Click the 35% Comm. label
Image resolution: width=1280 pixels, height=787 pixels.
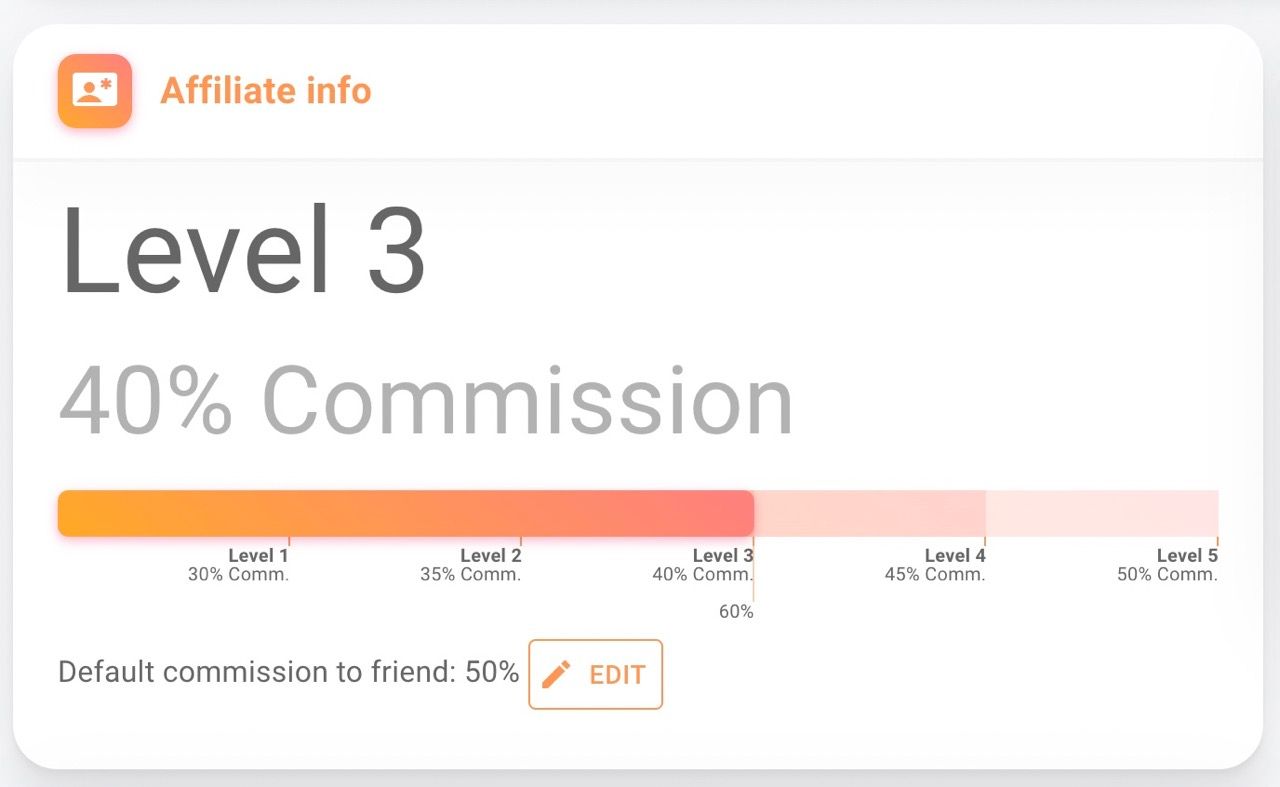[x=470, y=575]
